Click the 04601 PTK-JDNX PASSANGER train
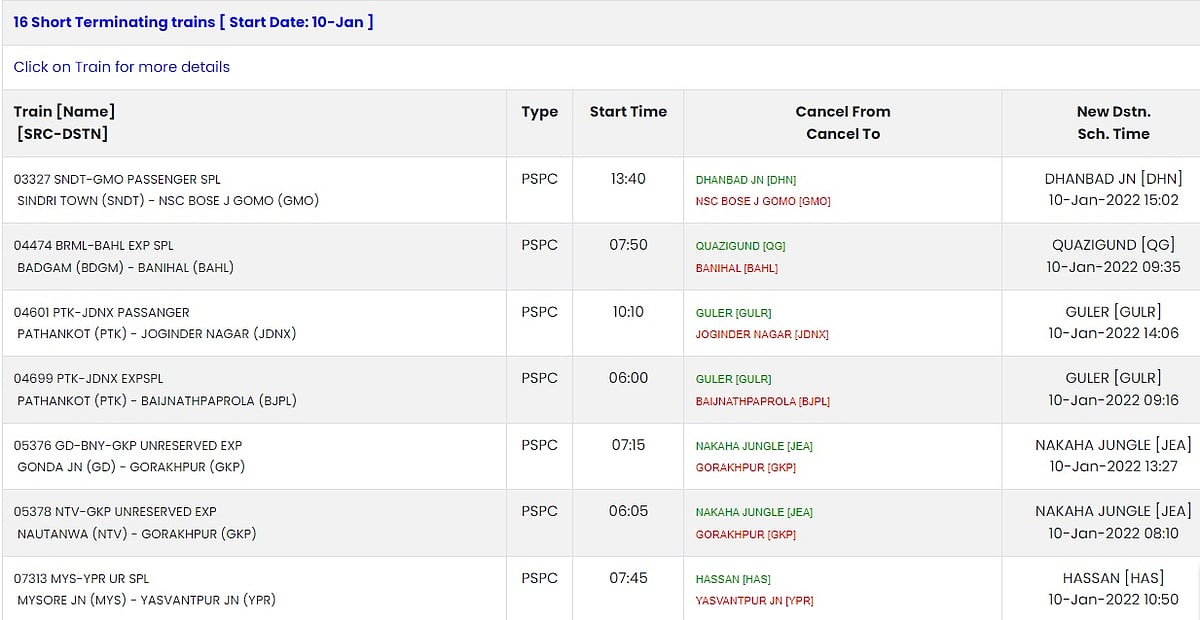Image resolution: width=1200 pixels, height=620 pixels. tap(101, 312)
